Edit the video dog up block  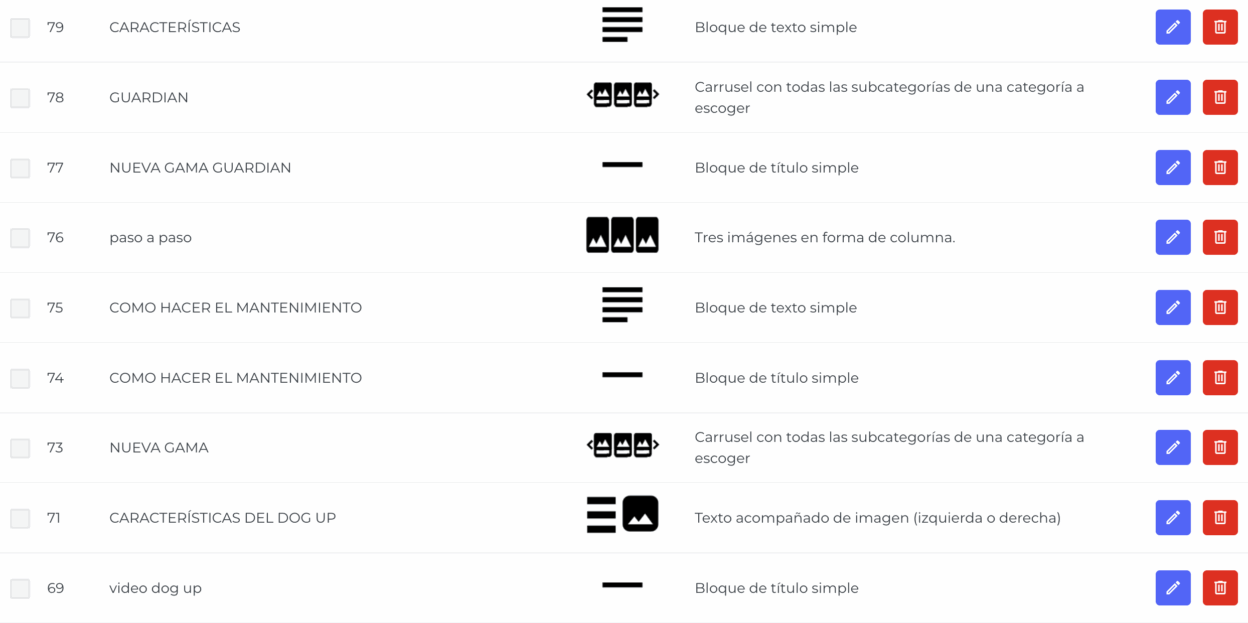pos(1173,587)
